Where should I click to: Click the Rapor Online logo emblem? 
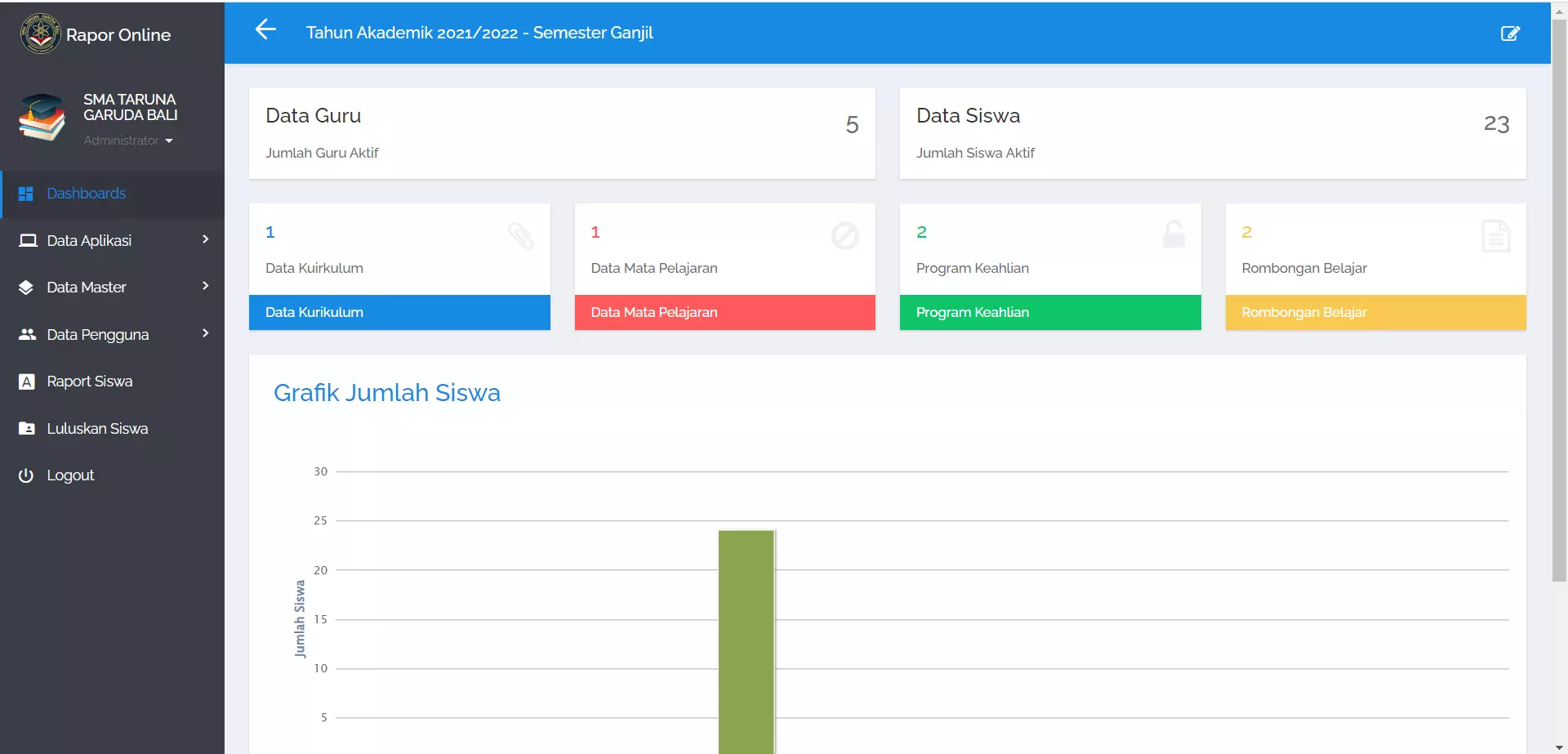click(40, 34)
